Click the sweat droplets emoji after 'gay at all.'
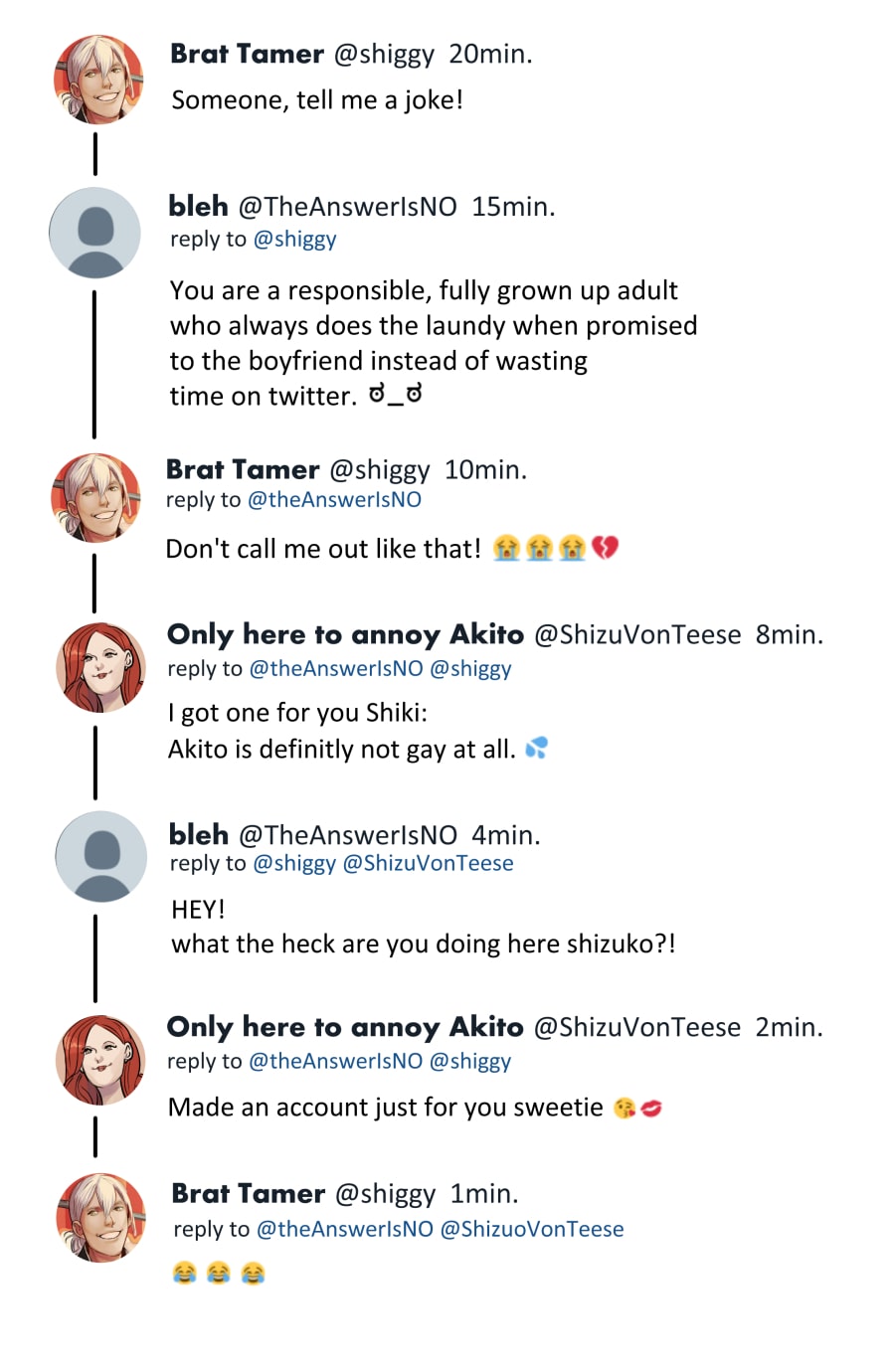The height and width of the screenshot is (1372, 895). coord(536,748)
